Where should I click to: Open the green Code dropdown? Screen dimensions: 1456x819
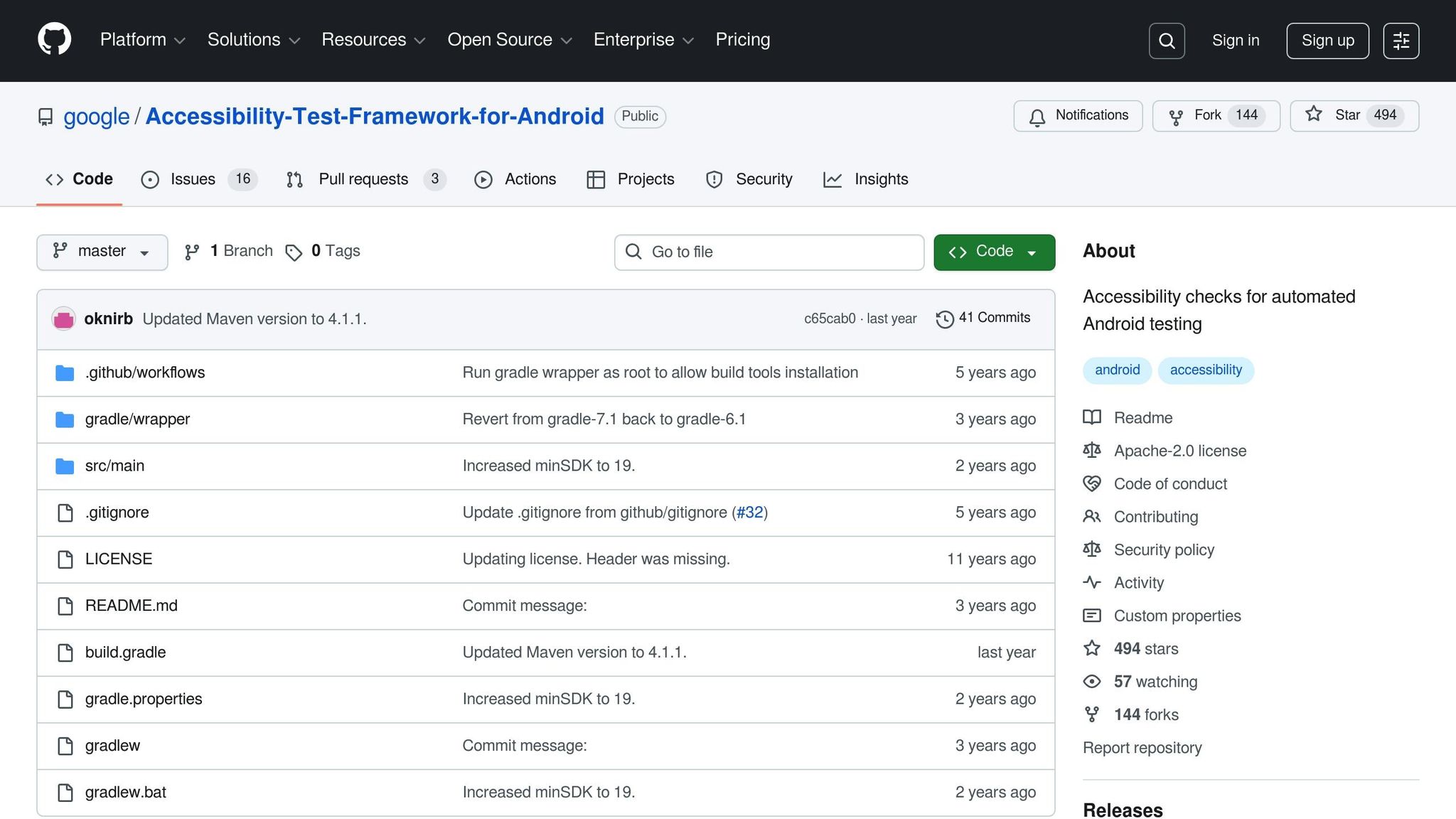coord(993,252)
